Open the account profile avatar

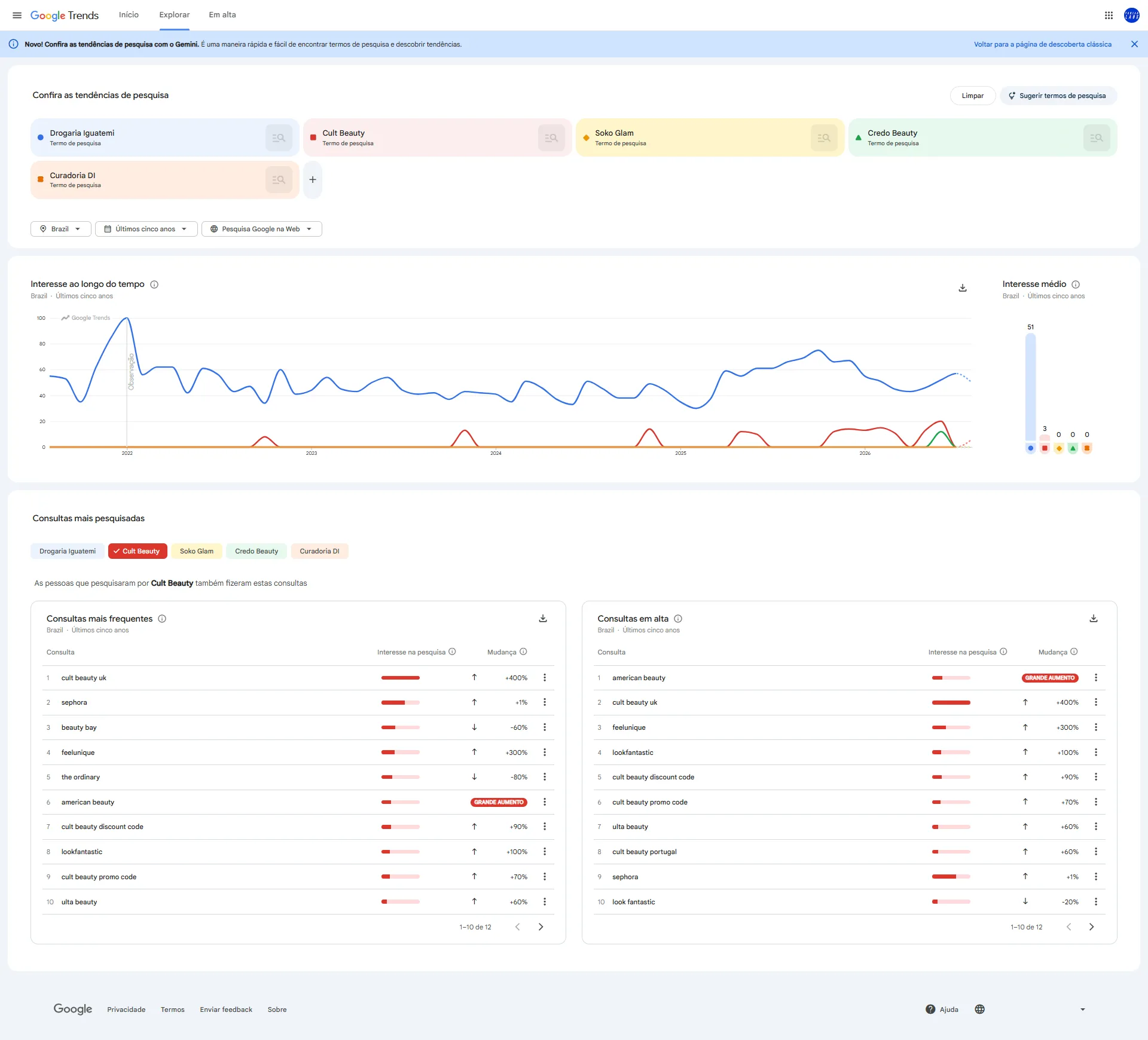[1131, 15]
